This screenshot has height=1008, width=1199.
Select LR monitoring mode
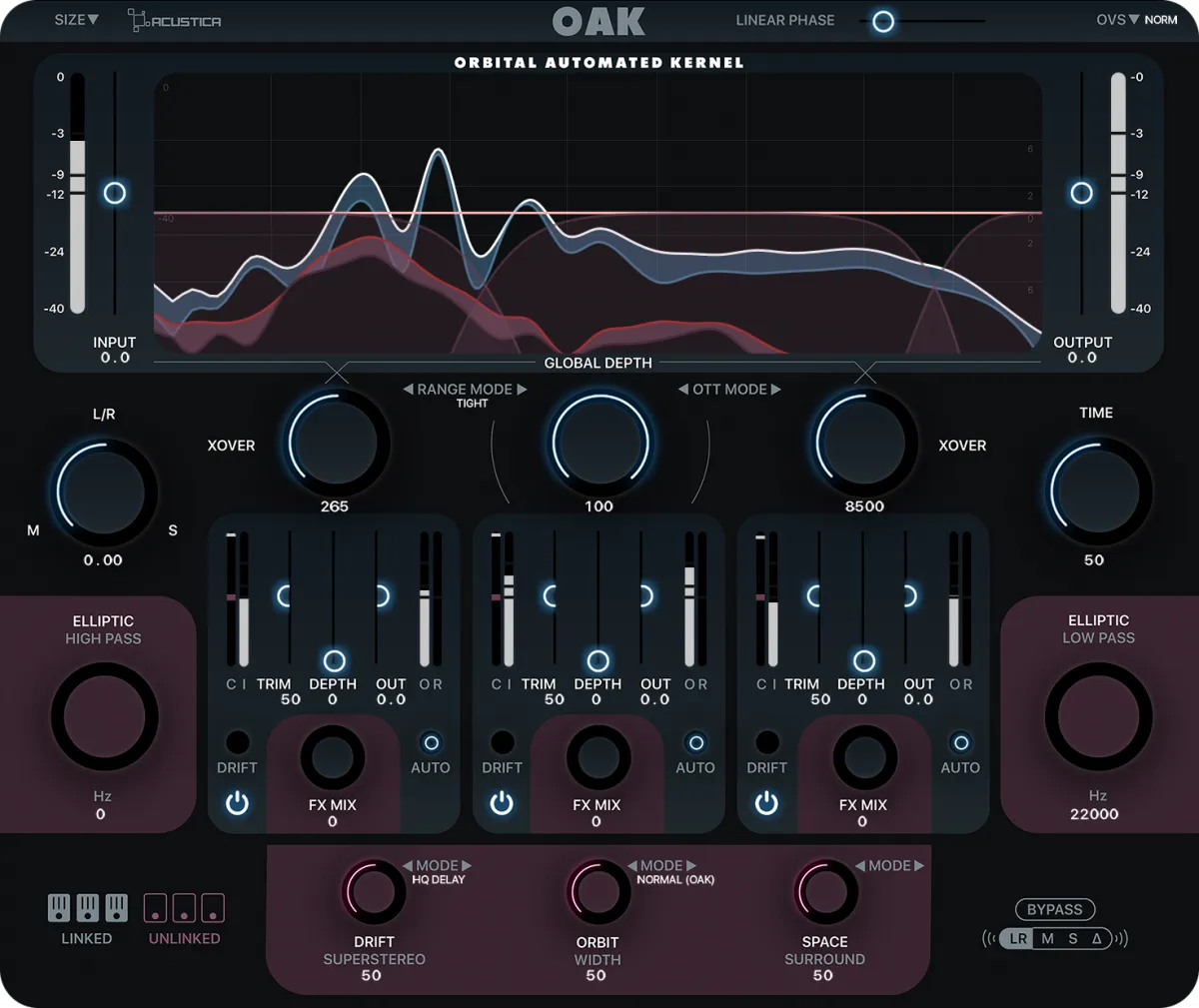(1017, 939)
